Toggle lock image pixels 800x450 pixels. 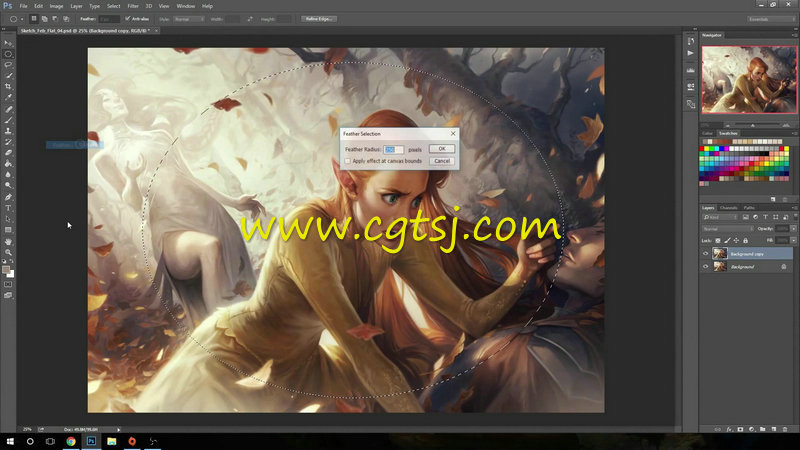click(x=727, y=240)
